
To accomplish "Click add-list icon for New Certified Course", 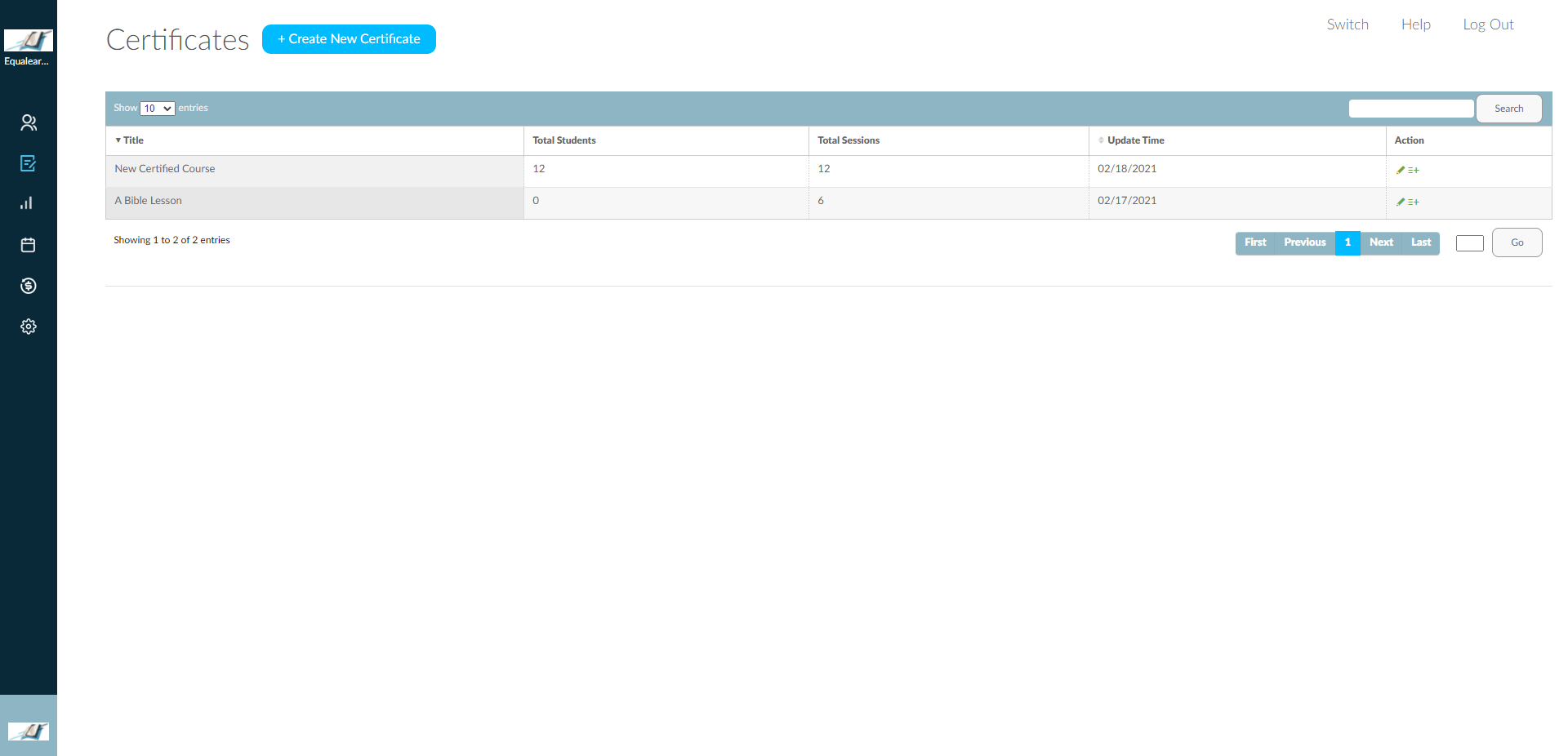I will 1414,170.
